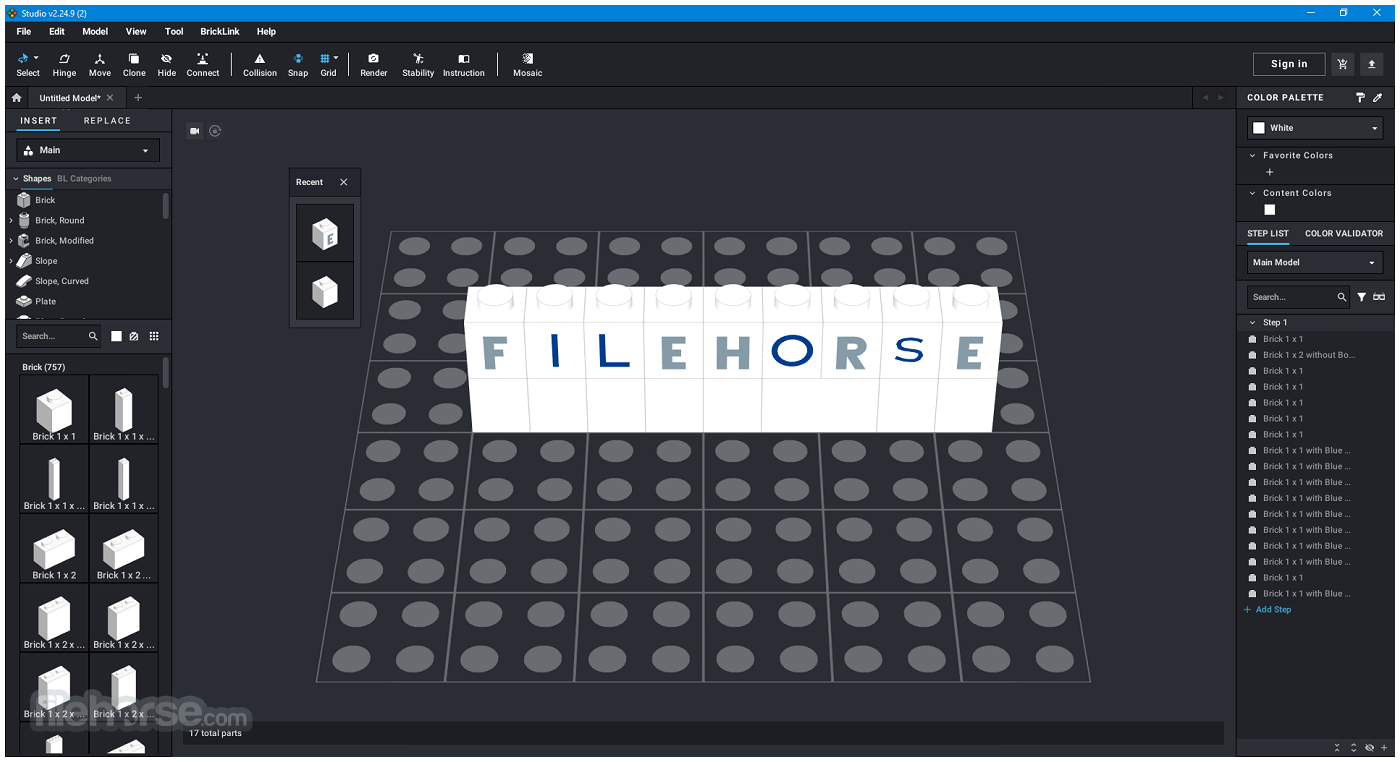The height and width of the screenshot is (762, 1400).
Task: Open the Select tool dropdown arrow
Action: pyautogui.click(x=36, y=58)
